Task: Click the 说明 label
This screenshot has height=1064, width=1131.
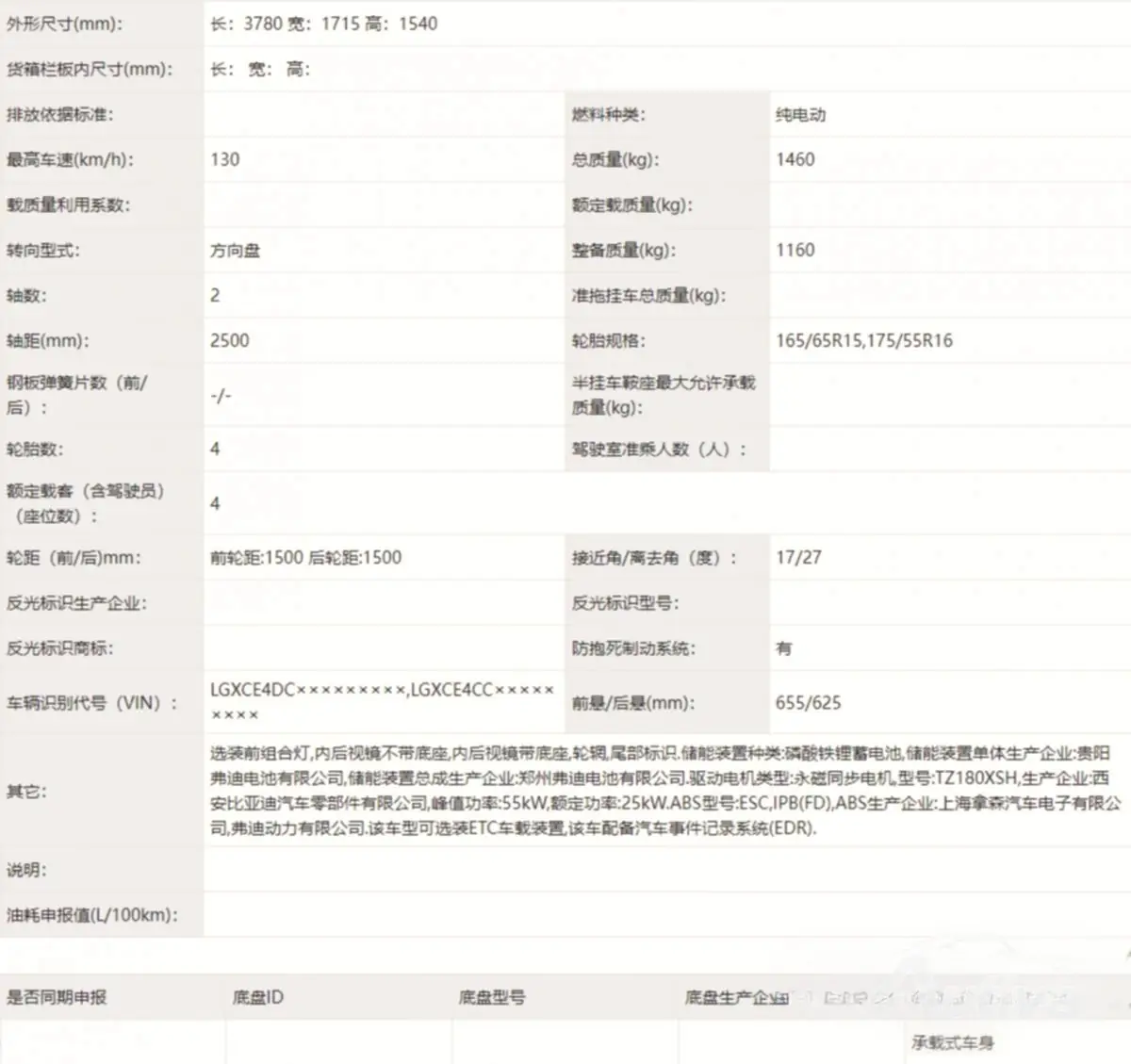Action: pos(26,869)
